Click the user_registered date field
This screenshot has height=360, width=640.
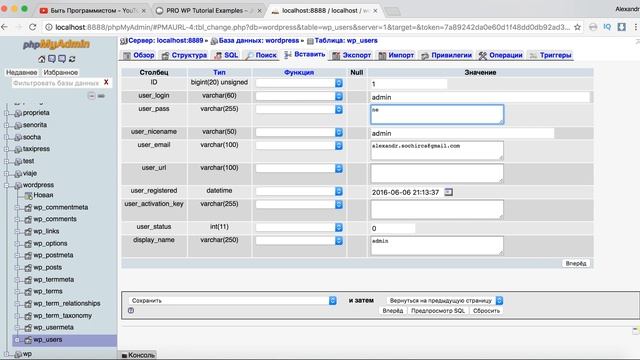click(x=406, y=192)
